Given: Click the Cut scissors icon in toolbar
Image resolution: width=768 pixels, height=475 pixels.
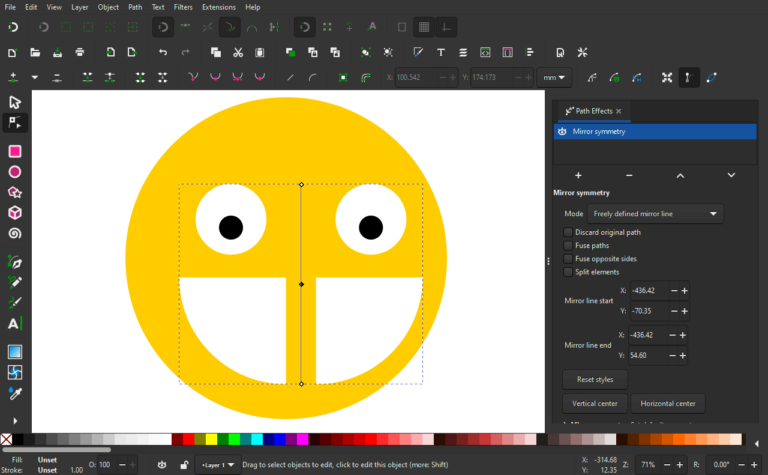Looking at the screenshot, I should pos(237,52).
